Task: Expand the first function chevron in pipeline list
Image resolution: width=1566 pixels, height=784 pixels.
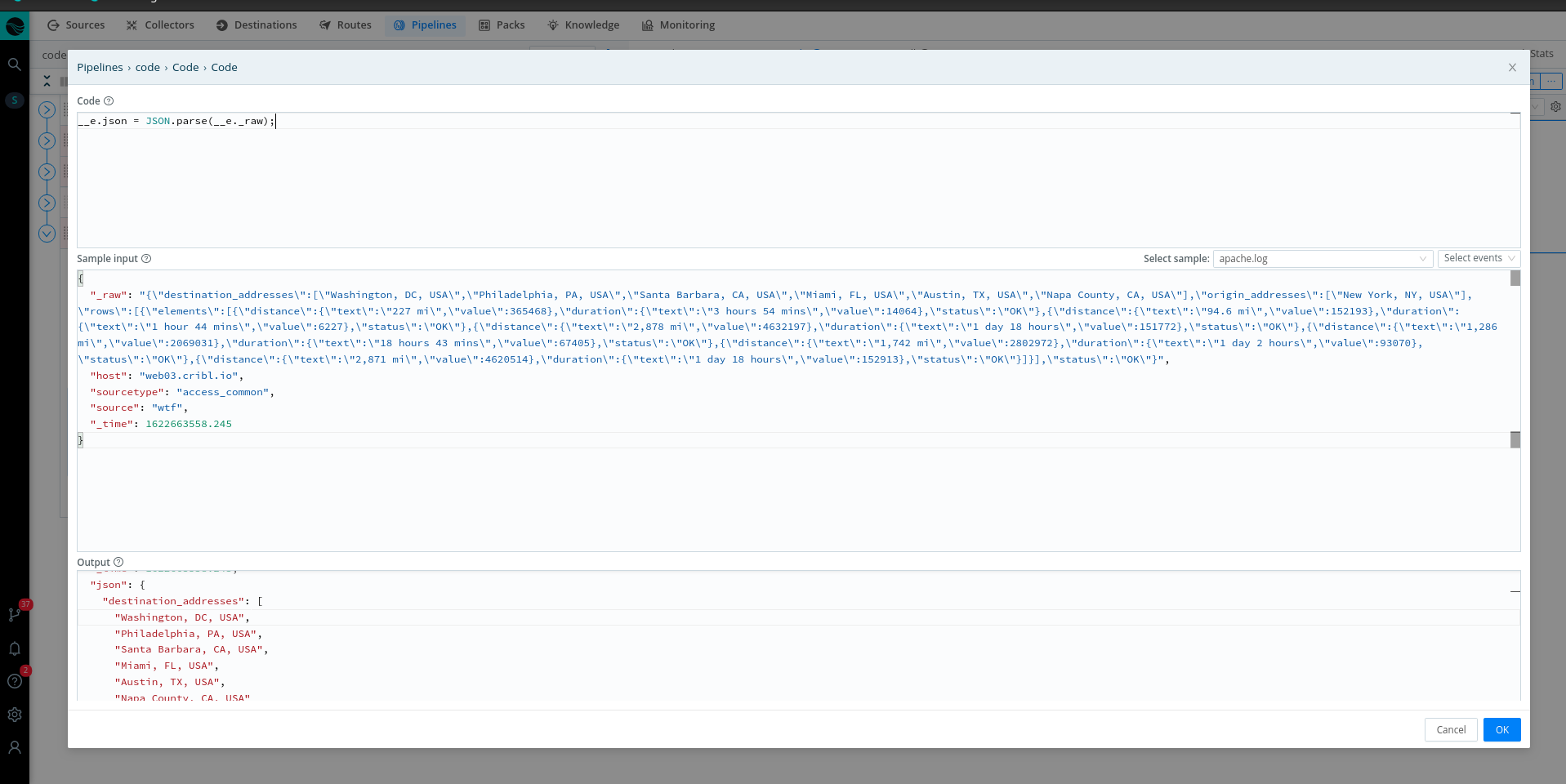Action: 47,109
